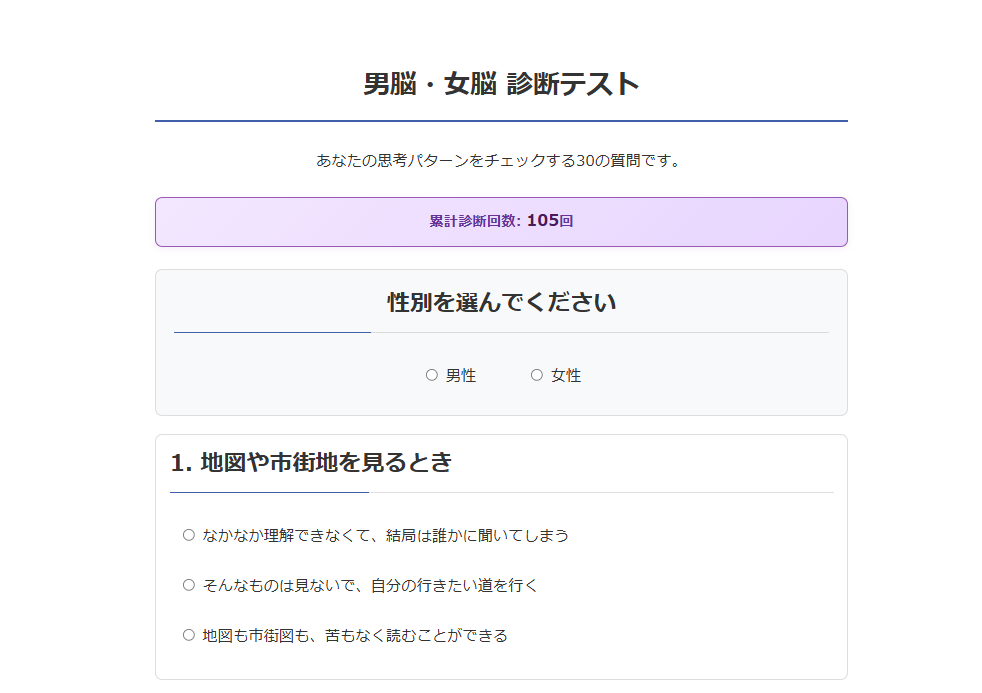Click the blue divider line under the title
Viewport: 982px width, 693px height.
tap(501, 121)
